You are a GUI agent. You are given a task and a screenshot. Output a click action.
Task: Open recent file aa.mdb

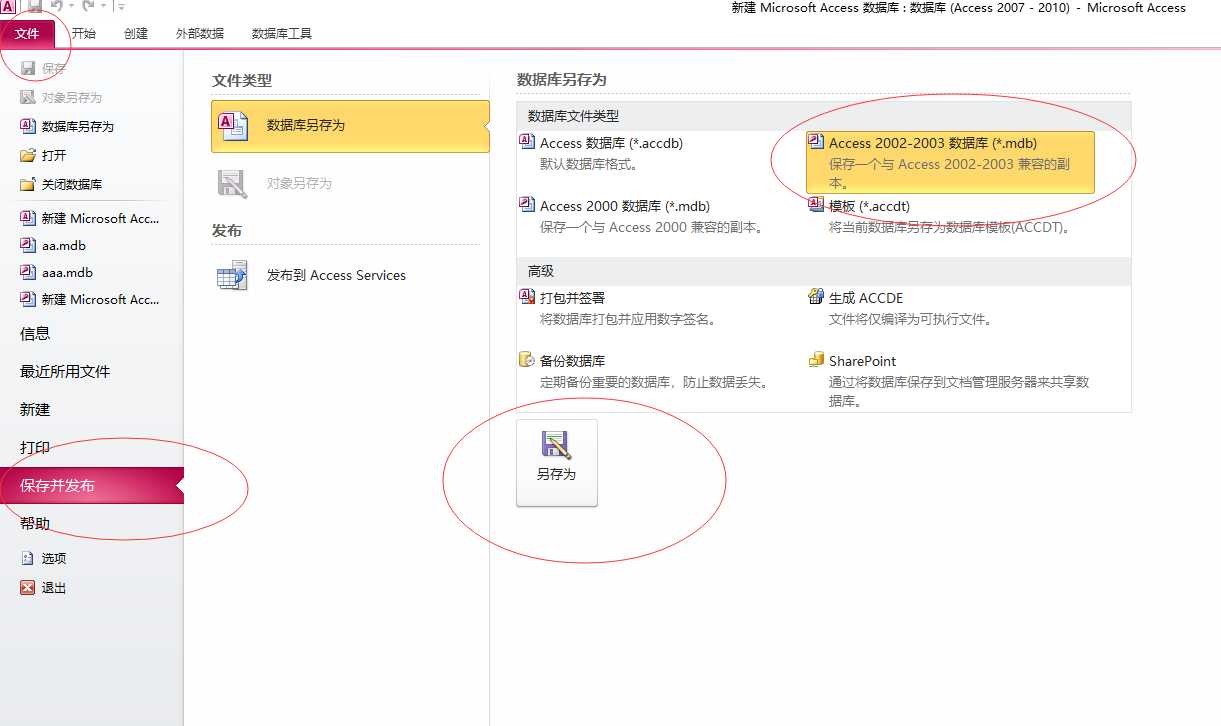tap(63, 245)
